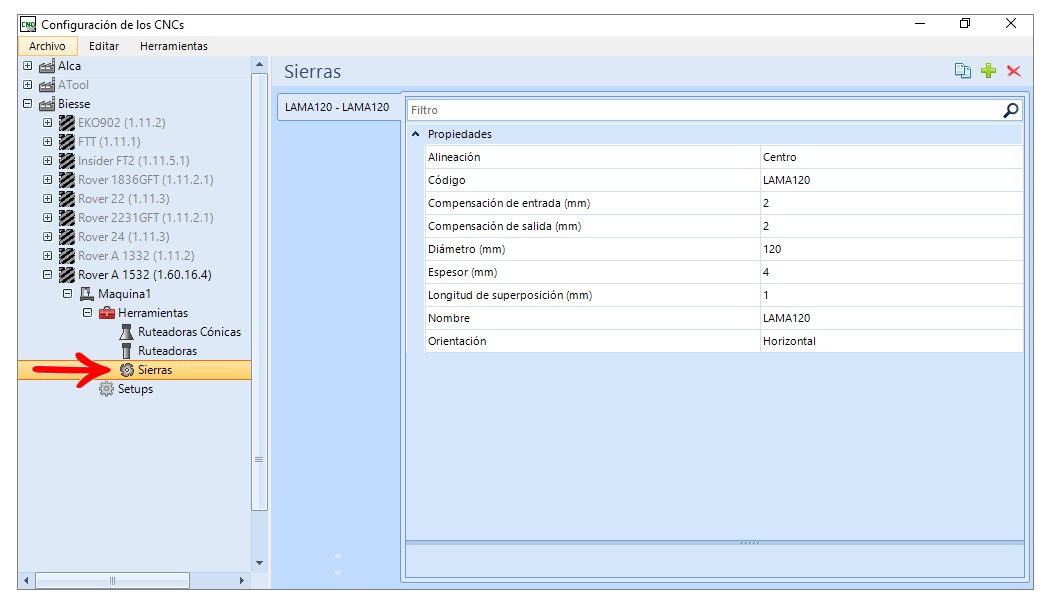Viewport: 1046px width, 610px height.
Task: Select Insider FT2 (1.11.5.1) label
Action: 133,161
